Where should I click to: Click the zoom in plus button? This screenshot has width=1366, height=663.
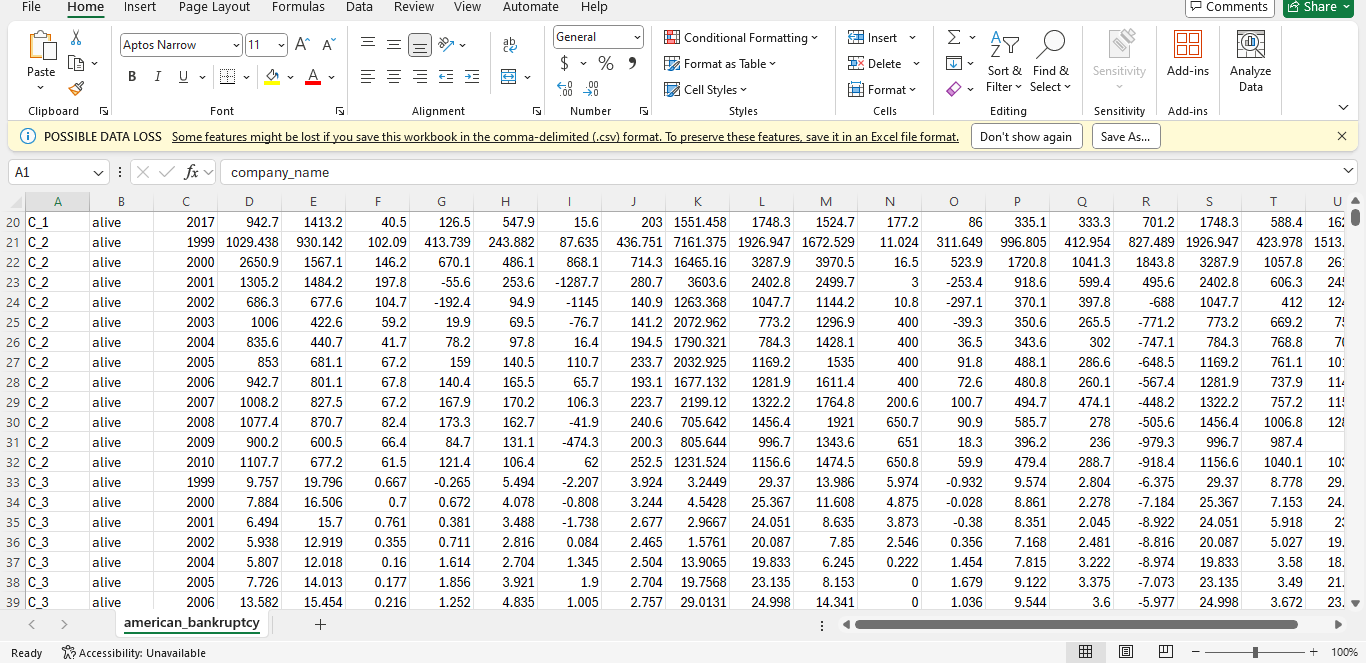(1314, 652)
